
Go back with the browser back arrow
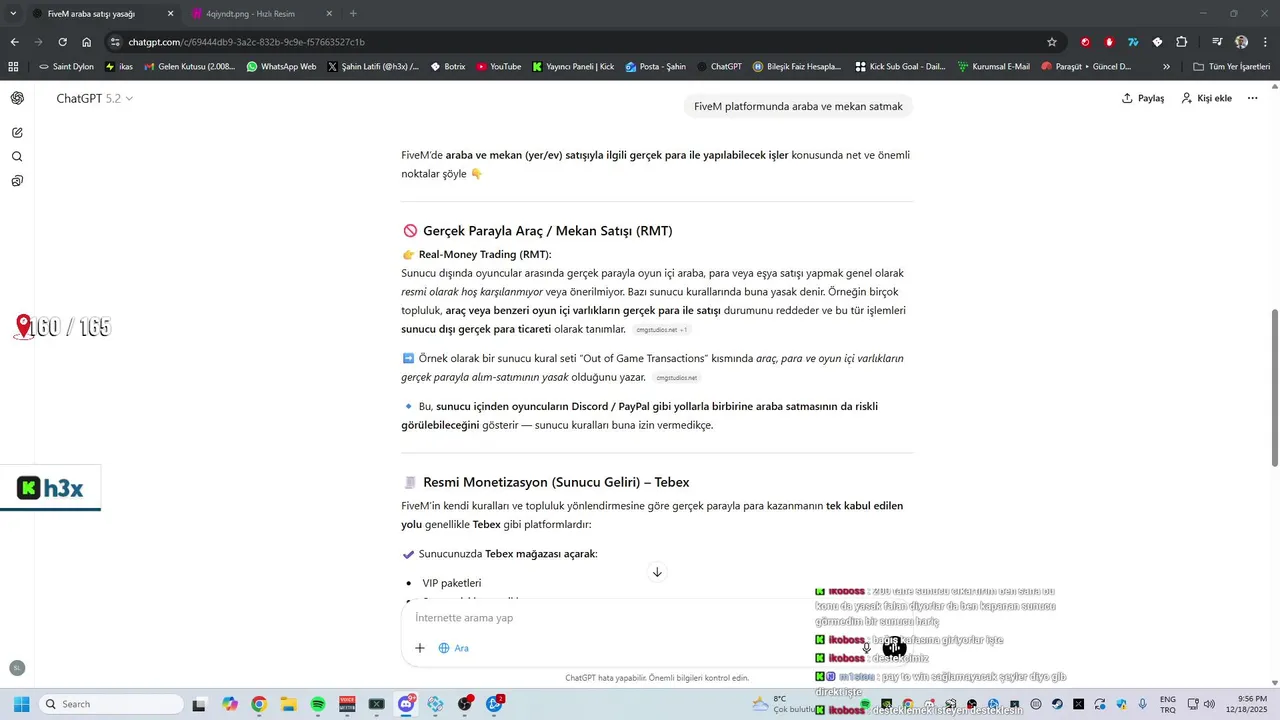pos(14,42)
